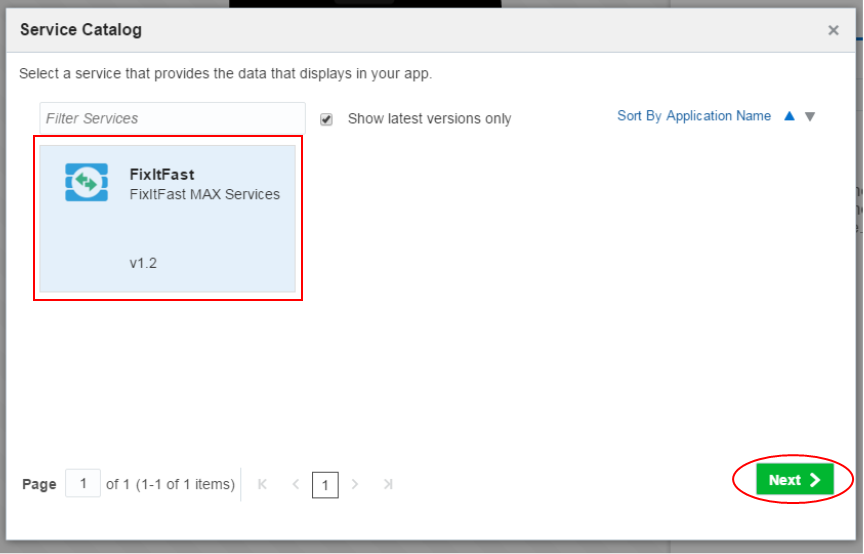Click the '1-1 of 1 items' page count text
Viewport: 864px width, 554px height.
click(170, 484)
